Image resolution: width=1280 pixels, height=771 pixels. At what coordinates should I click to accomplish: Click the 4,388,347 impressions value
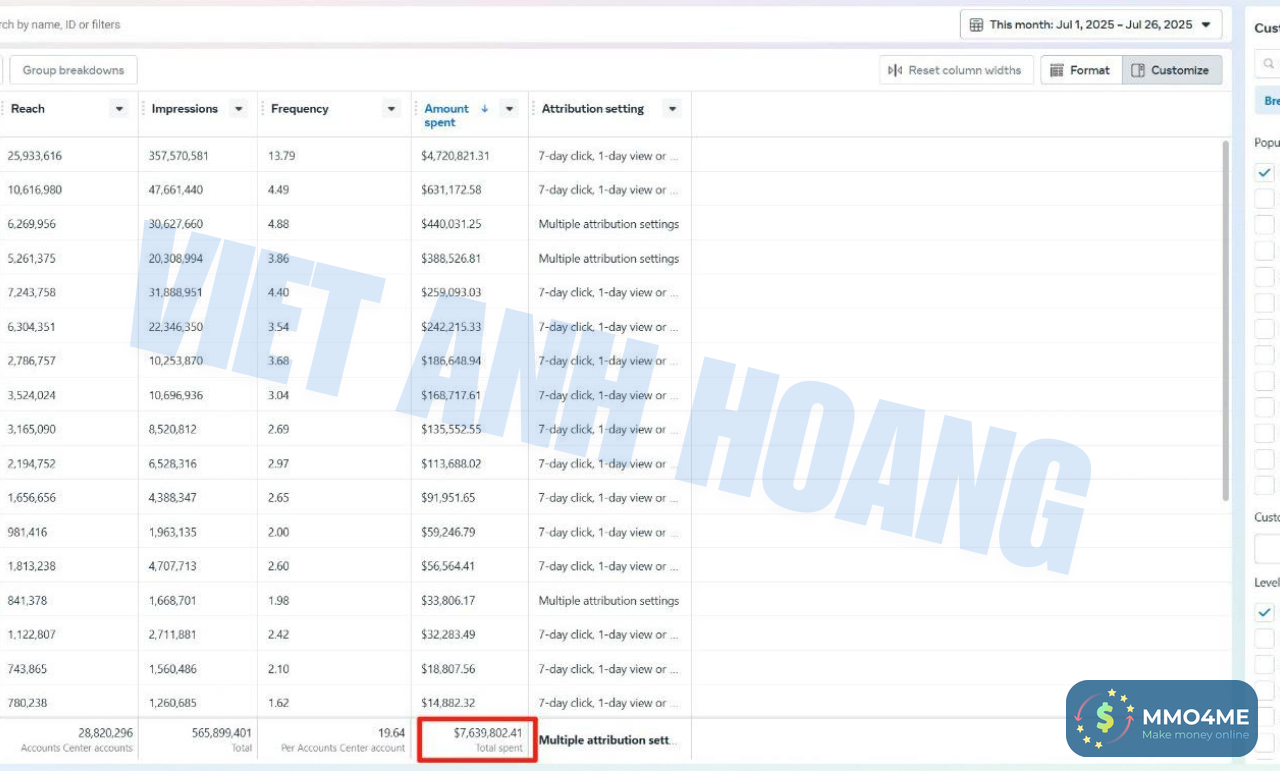pos(173,498)
